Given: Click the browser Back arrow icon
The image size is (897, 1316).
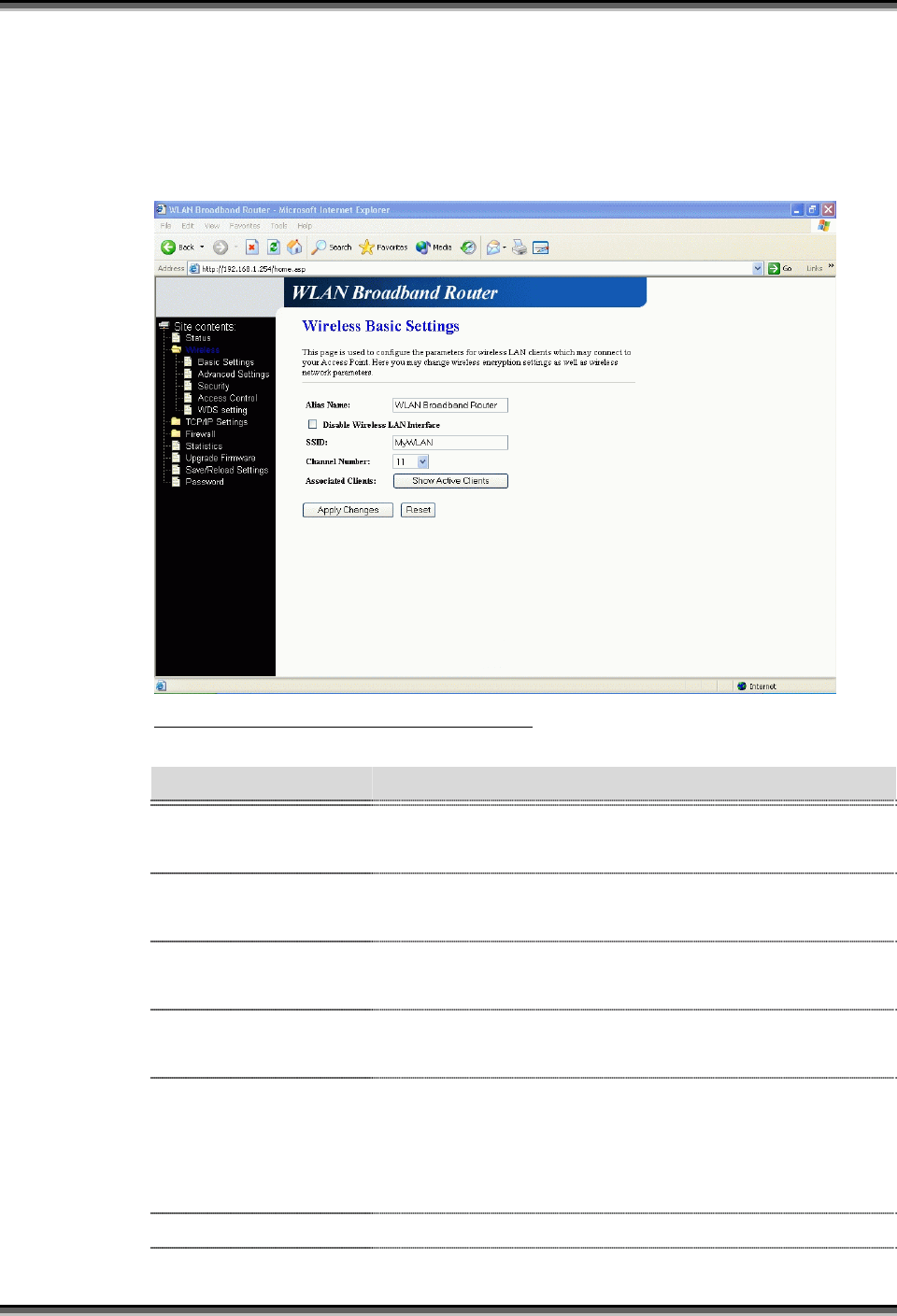Looking at the screenshot, I should pyautogui.click(x=168, y=248).
